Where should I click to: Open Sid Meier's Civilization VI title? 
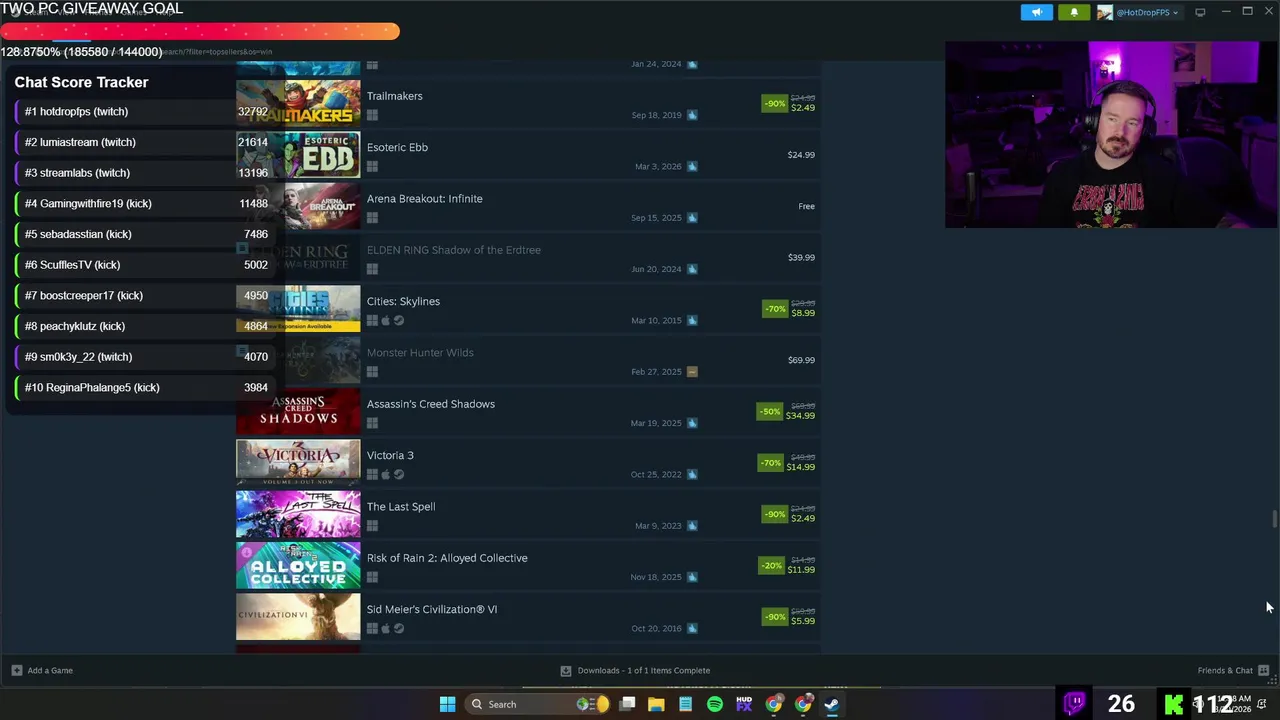[432, 609]
